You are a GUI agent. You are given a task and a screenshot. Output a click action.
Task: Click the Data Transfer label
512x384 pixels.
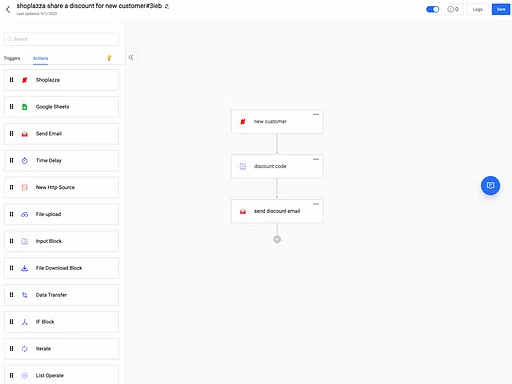coord(51,295)
